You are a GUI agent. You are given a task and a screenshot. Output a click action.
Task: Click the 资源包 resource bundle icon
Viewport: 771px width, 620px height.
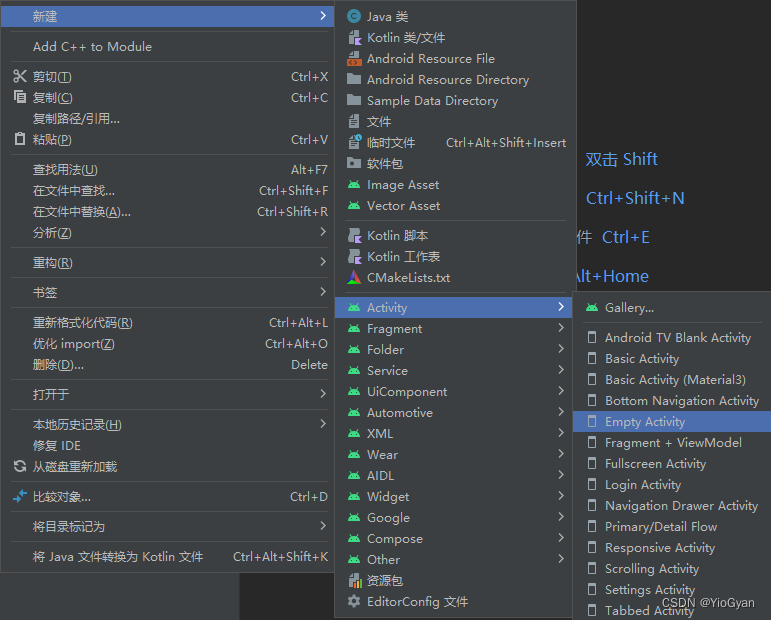[x=355, y=581]
